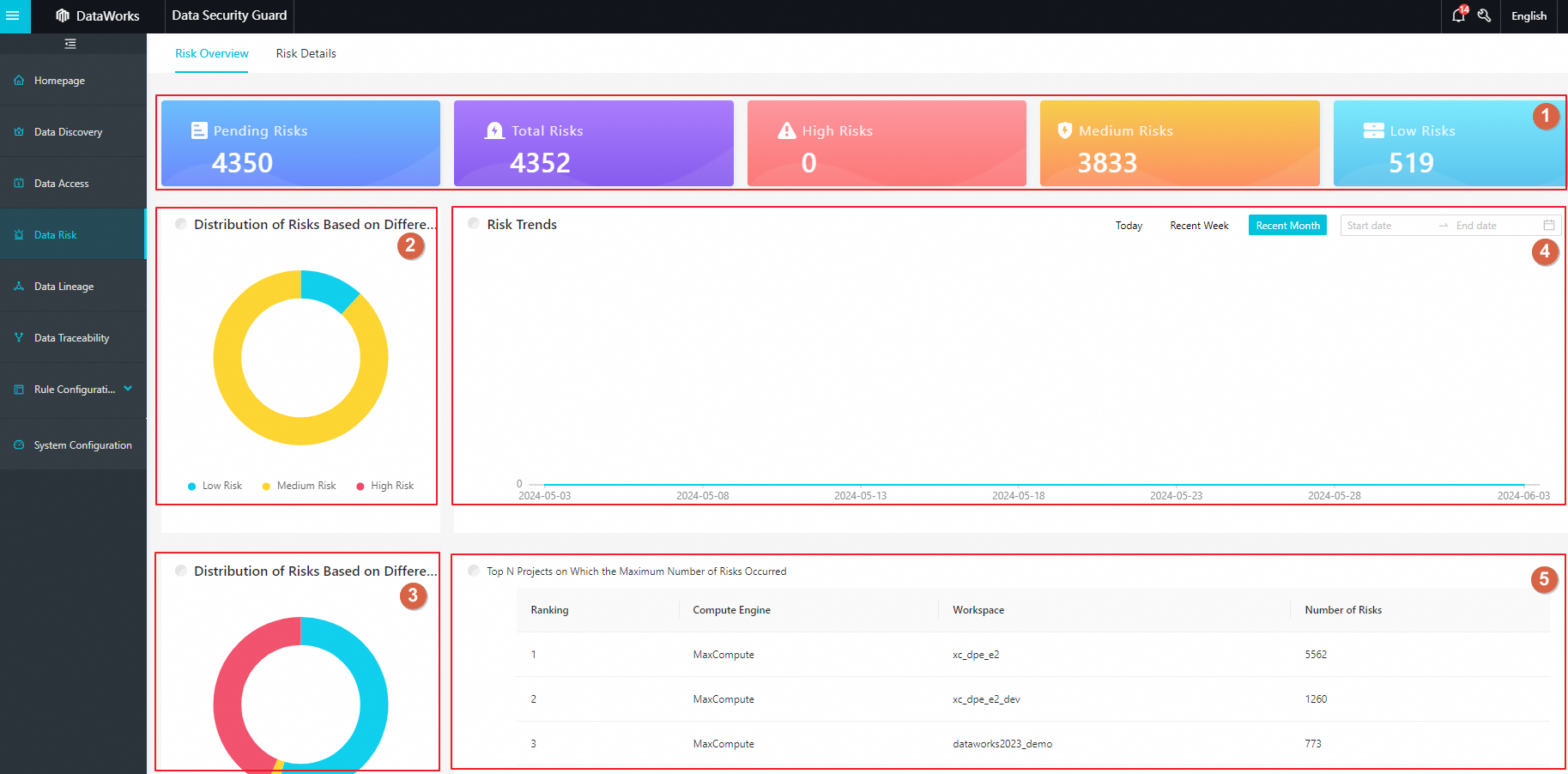
Task: Open the Medium Risks 3833 card
Action: pos(1179,143)
